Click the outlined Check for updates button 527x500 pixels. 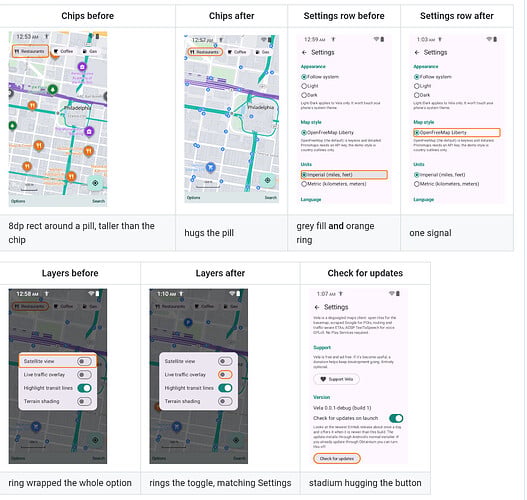click(336, 459)
